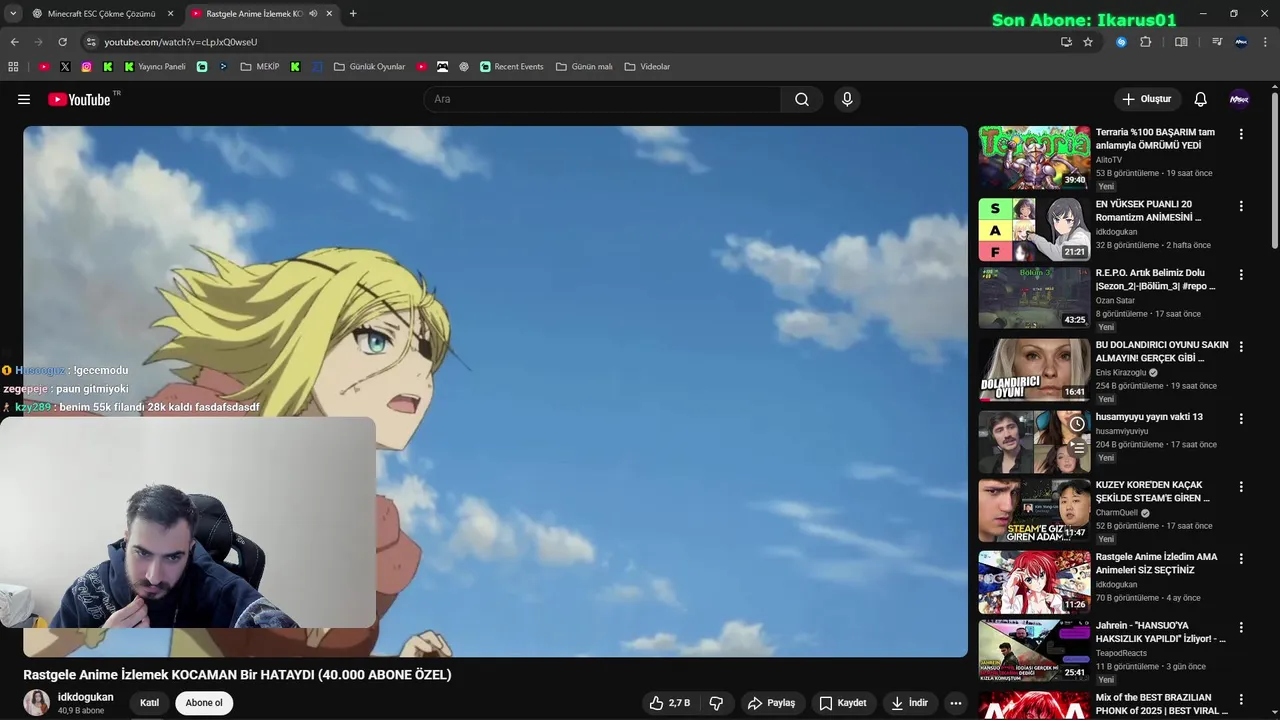Go back to the previous page

14,42
